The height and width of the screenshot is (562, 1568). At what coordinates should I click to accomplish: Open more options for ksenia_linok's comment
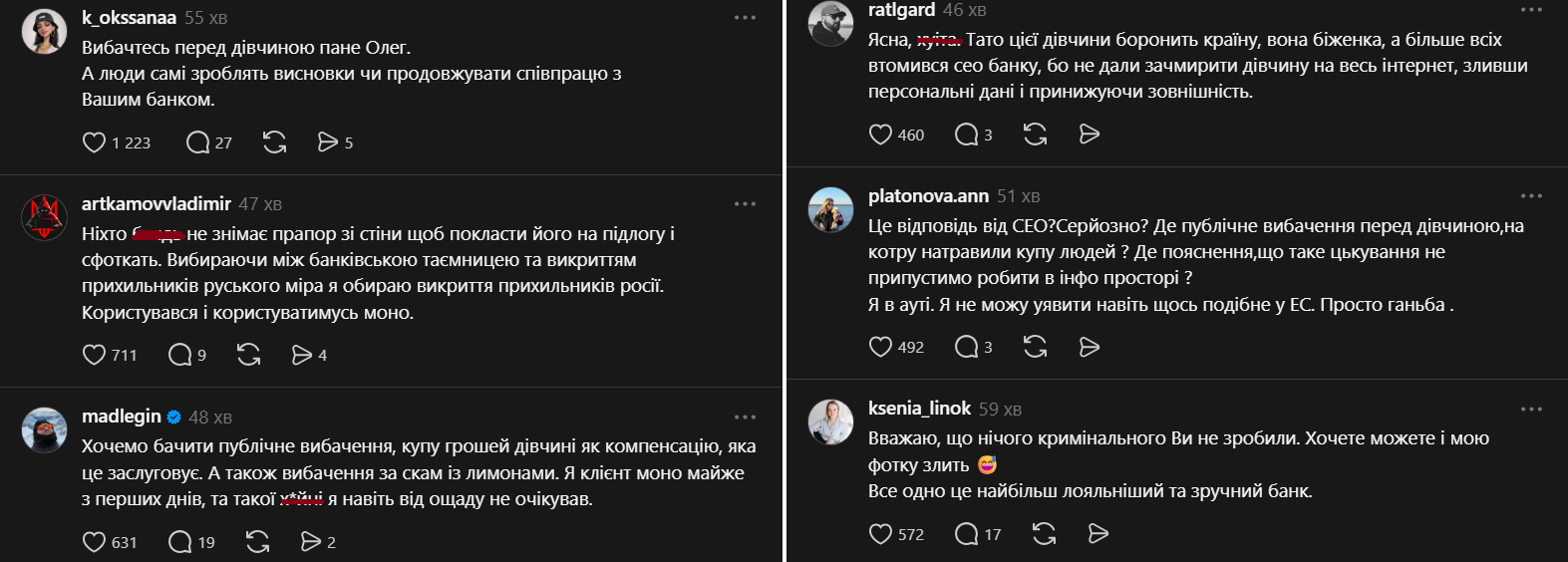pyautogui.click(x=1531, y=410)
